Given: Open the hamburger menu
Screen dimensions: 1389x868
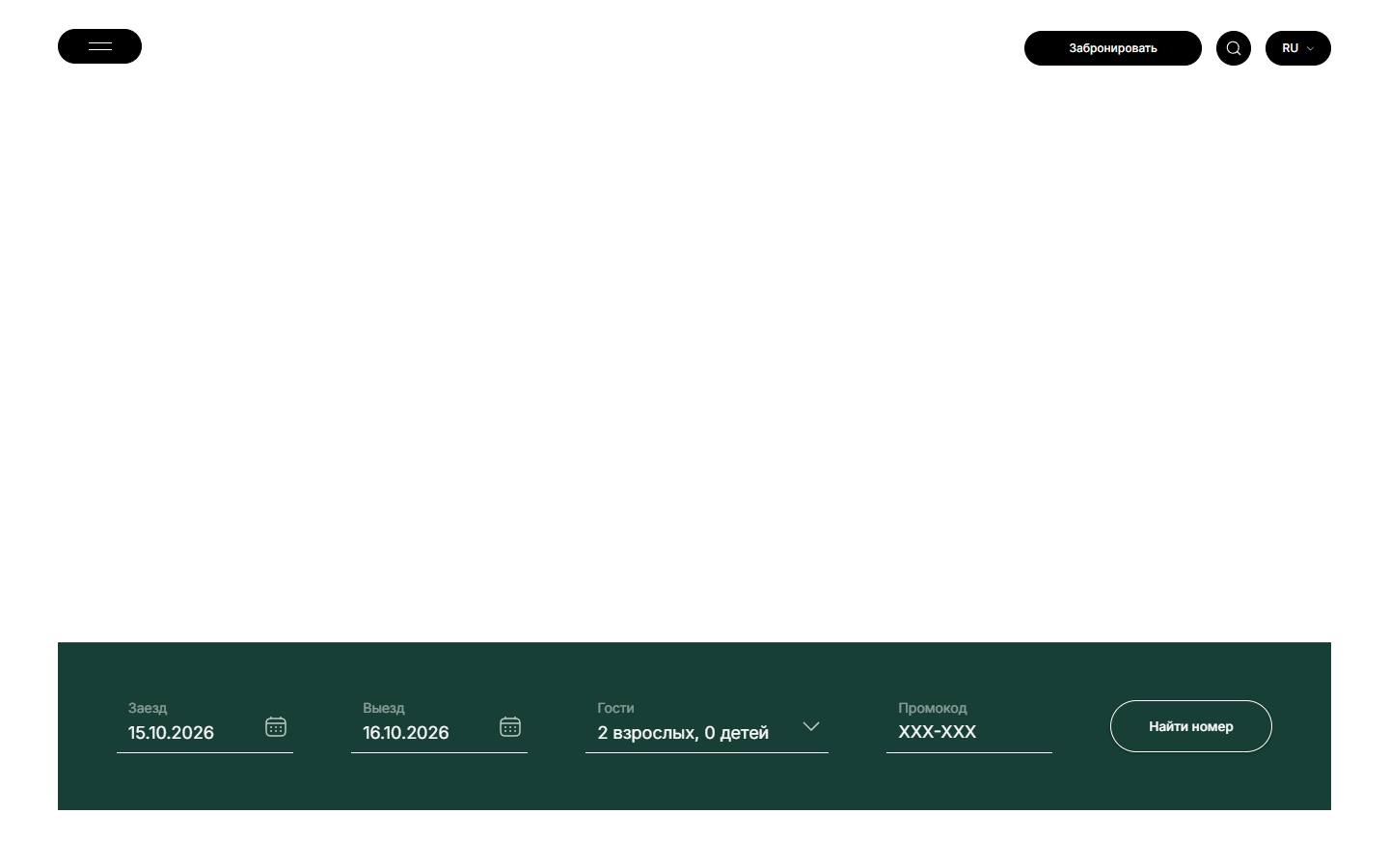Looking at the screenshot, I should (100, 46).
